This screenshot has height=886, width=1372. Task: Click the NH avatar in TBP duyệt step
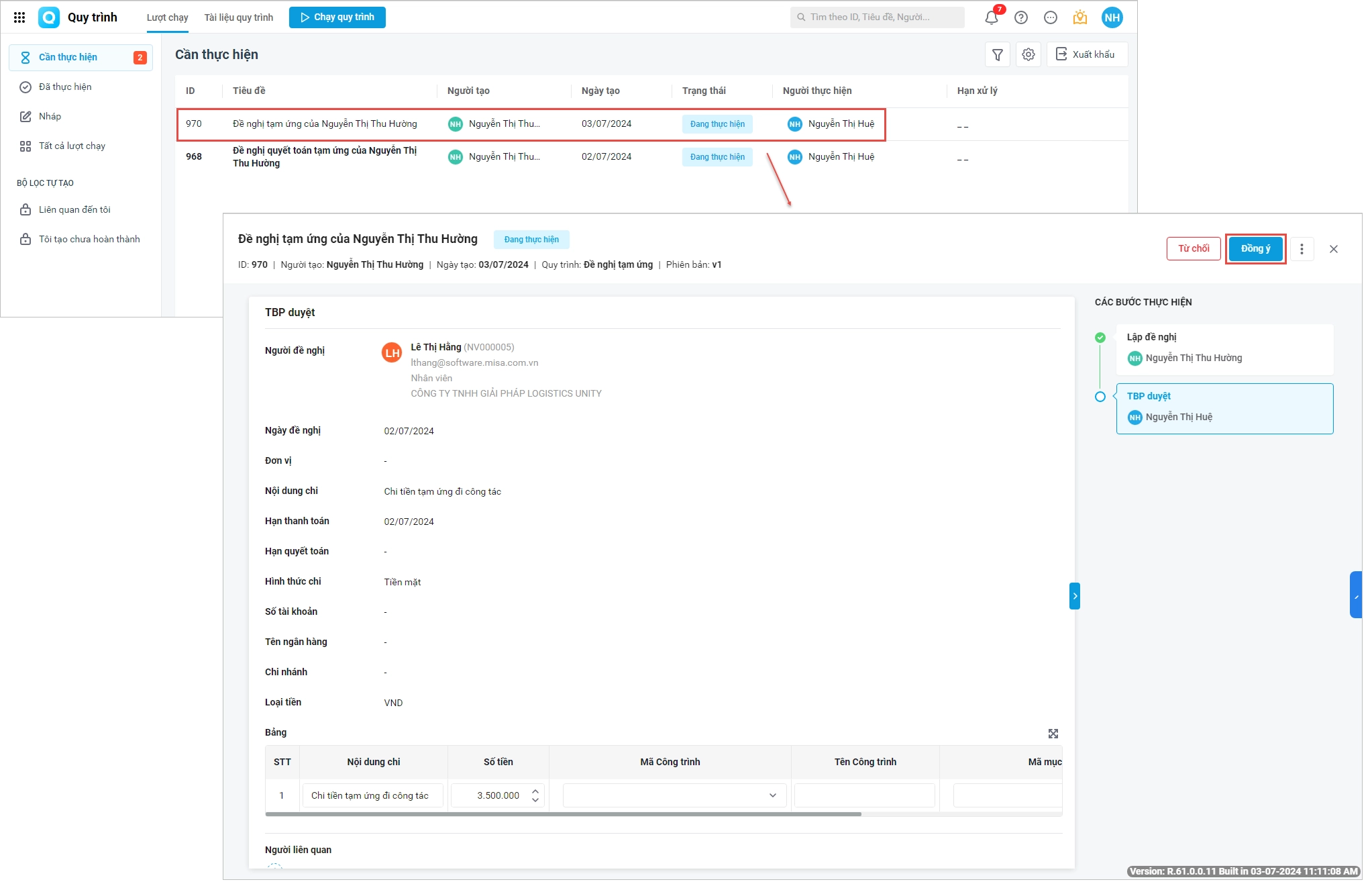pos(1134,417)
